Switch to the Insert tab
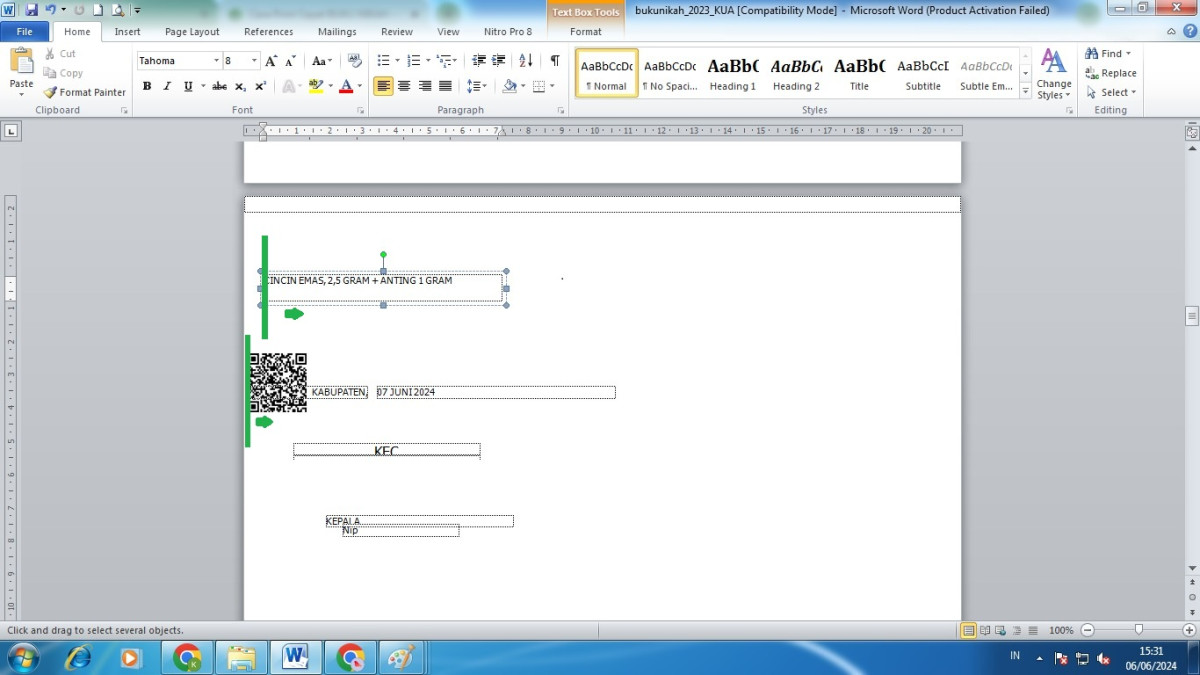Image resolution: width=1200 pixels, height=675 pixels. pyautogui.click(x=127, y=32)
